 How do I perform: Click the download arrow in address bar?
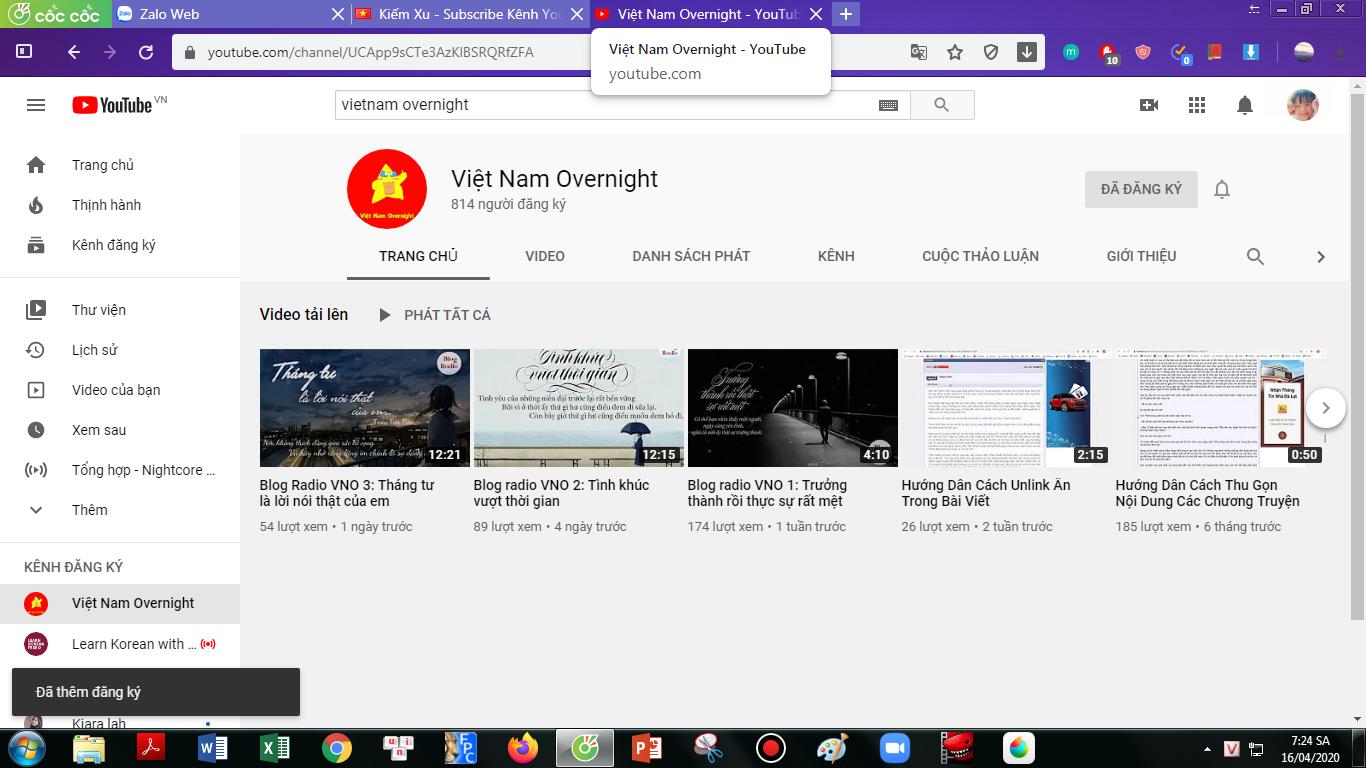point(1027,52)
